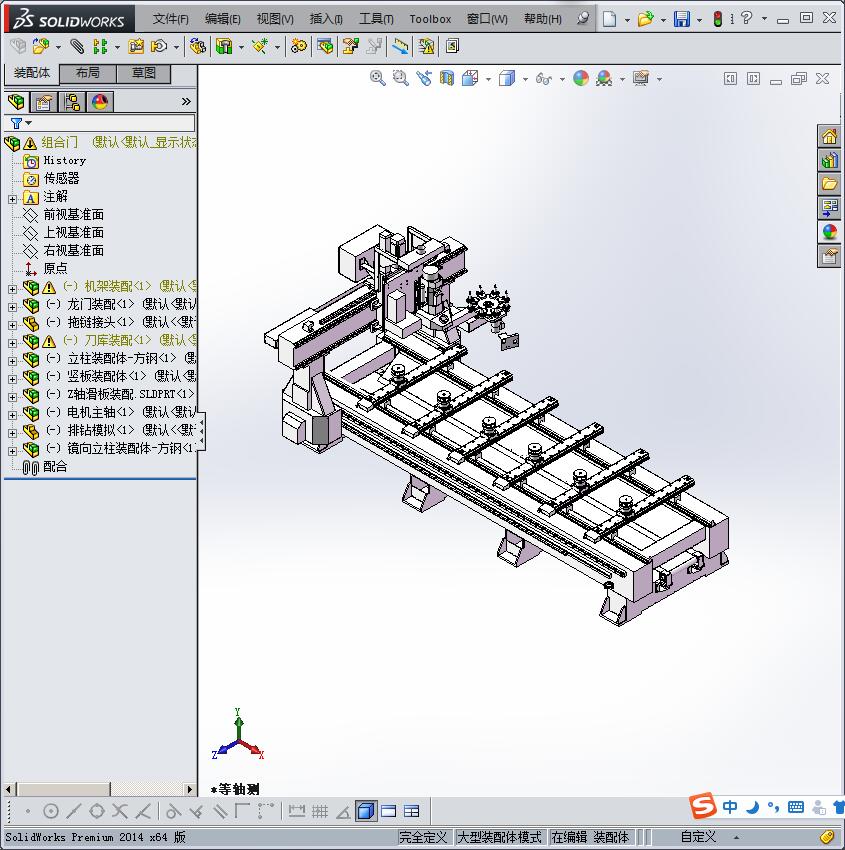Viewport: 845px width, 850px height.
Task: Click the Move Component icon
Action: coord(159,47)
